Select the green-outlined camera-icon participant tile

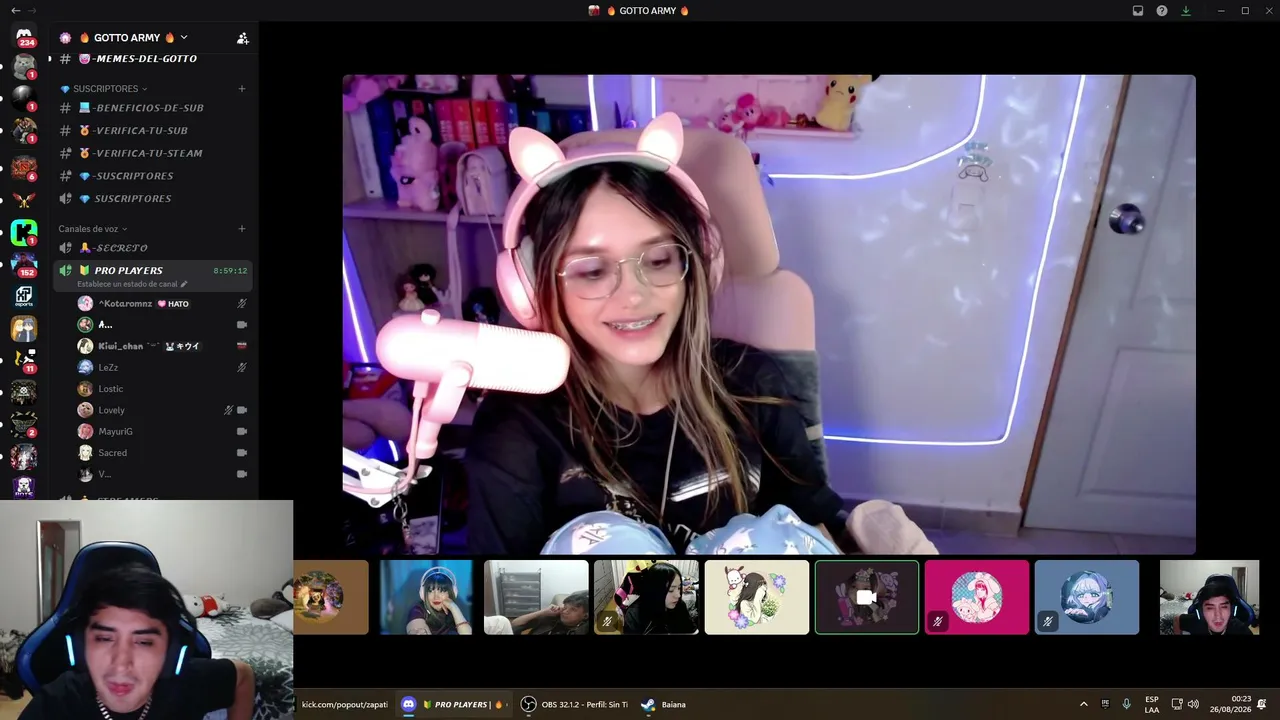867,597
